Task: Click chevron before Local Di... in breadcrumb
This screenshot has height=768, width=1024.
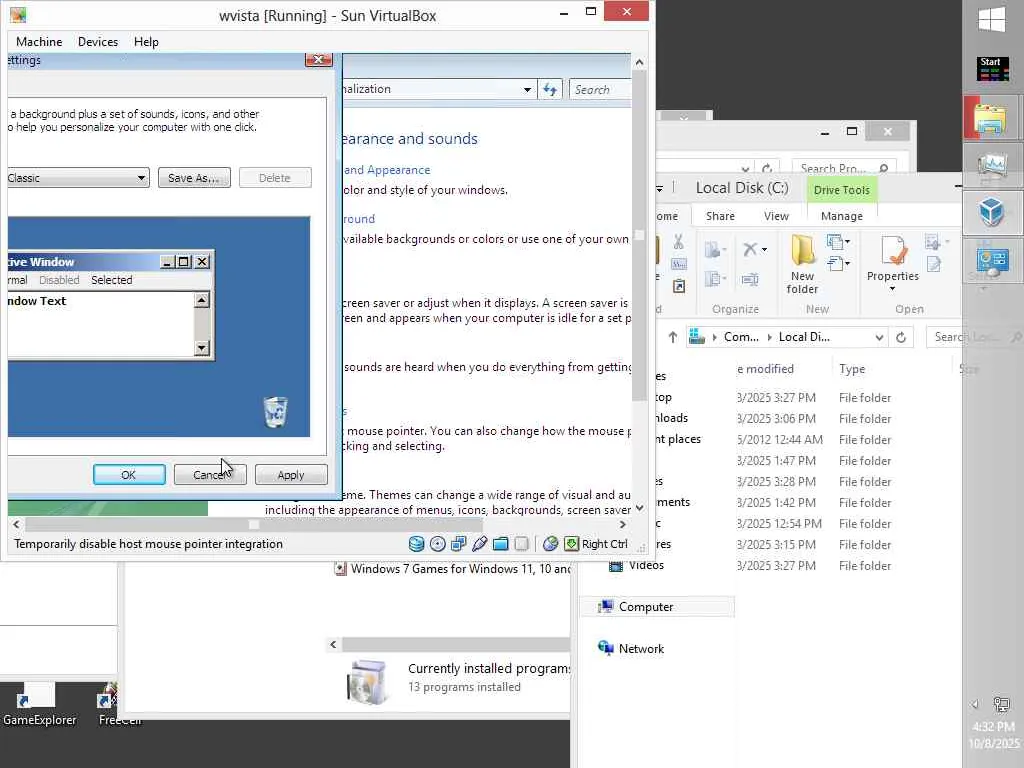Action: [x=769, y=337]
